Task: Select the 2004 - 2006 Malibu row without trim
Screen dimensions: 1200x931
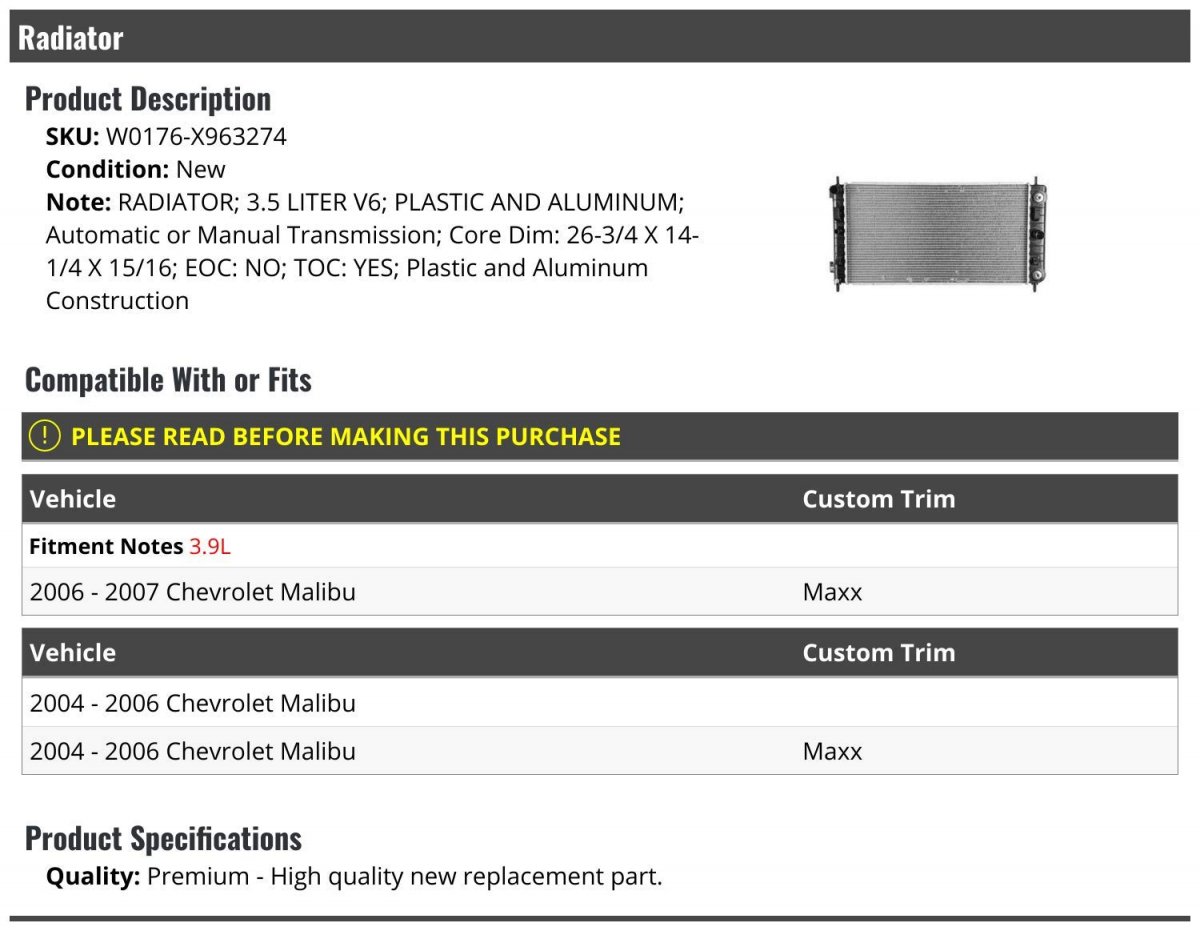Action: coord(600,703)
